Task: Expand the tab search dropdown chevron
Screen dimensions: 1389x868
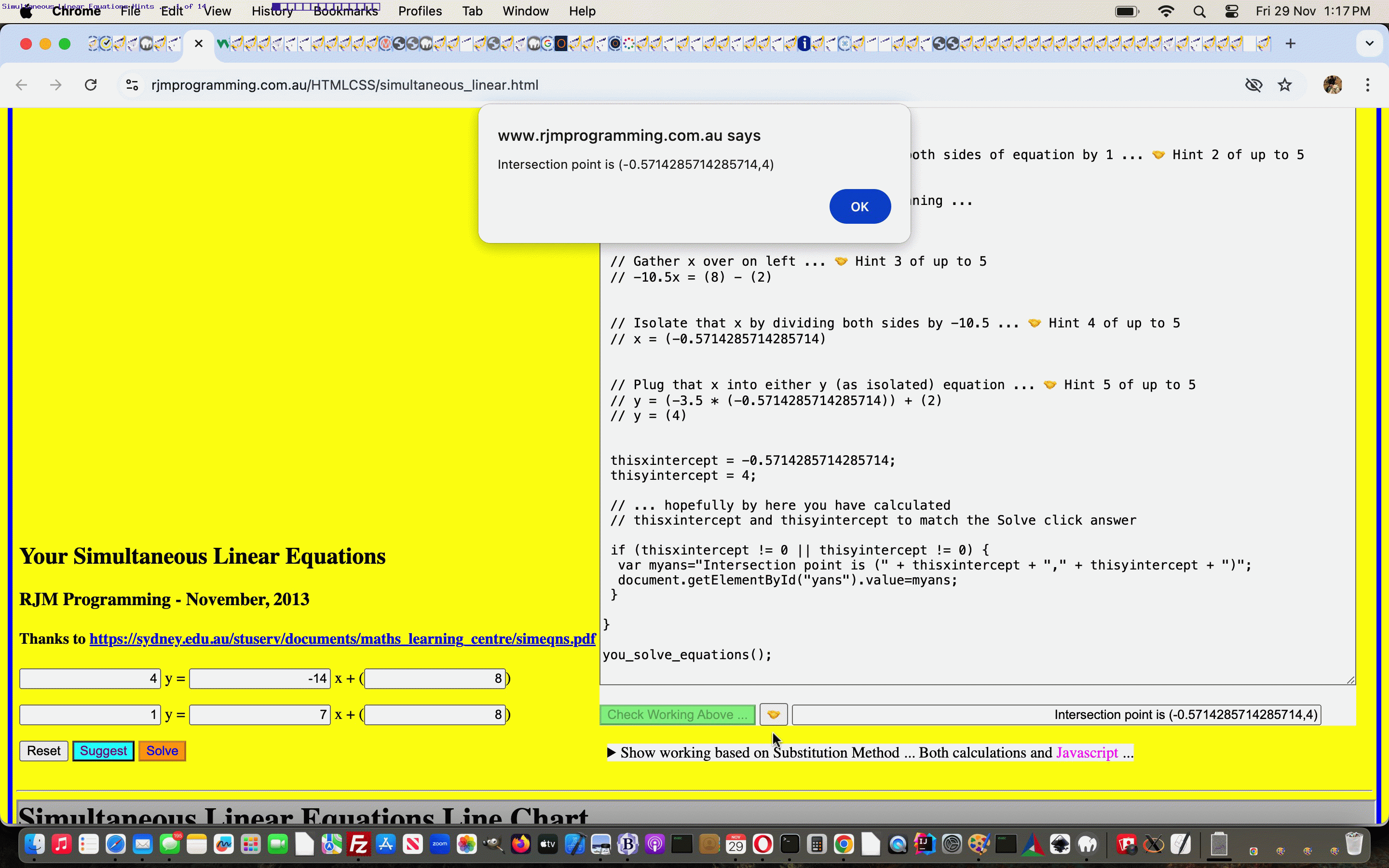Action: coord(1370,43)
